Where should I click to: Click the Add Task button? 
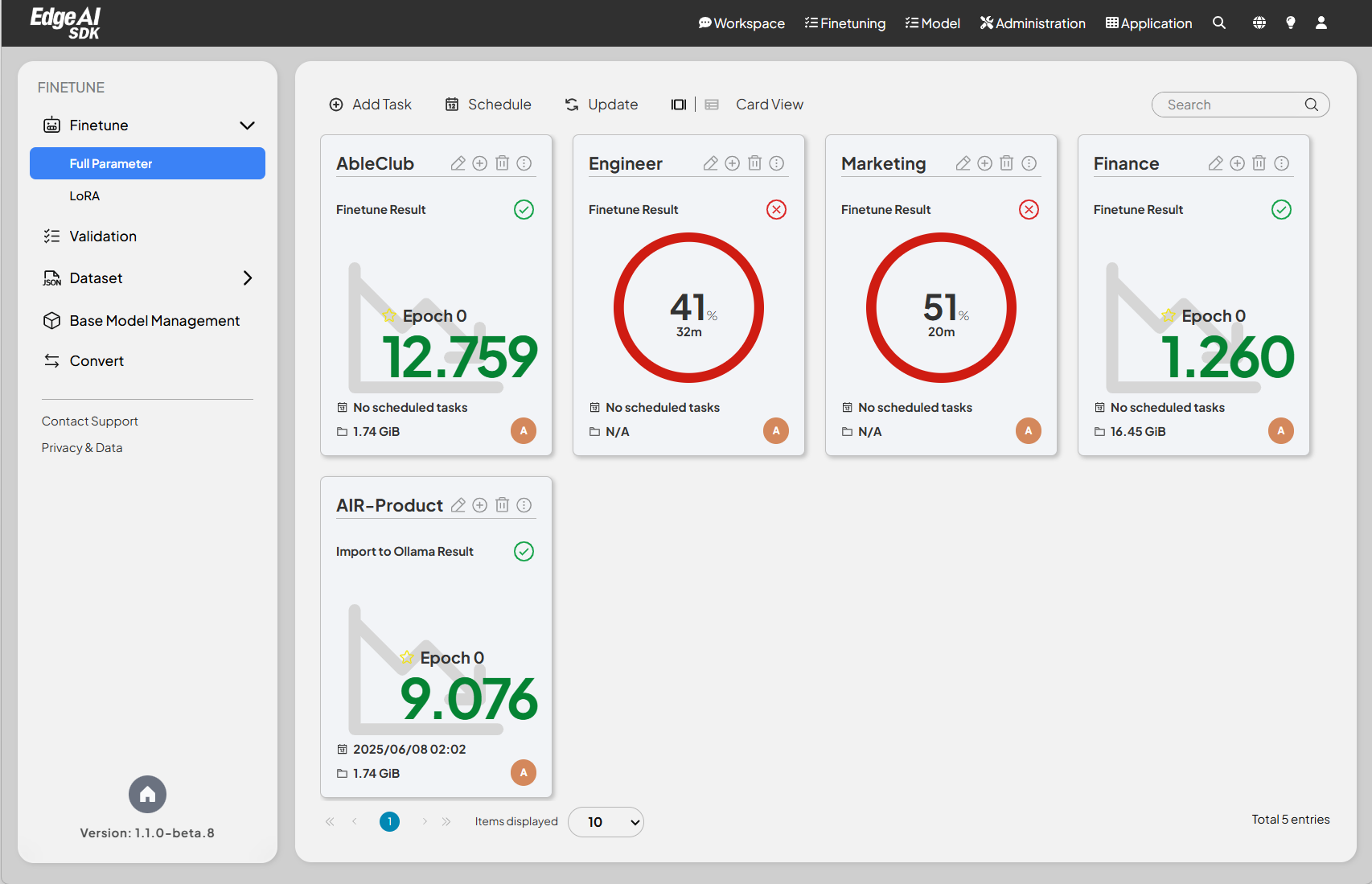tap(370, 105)
